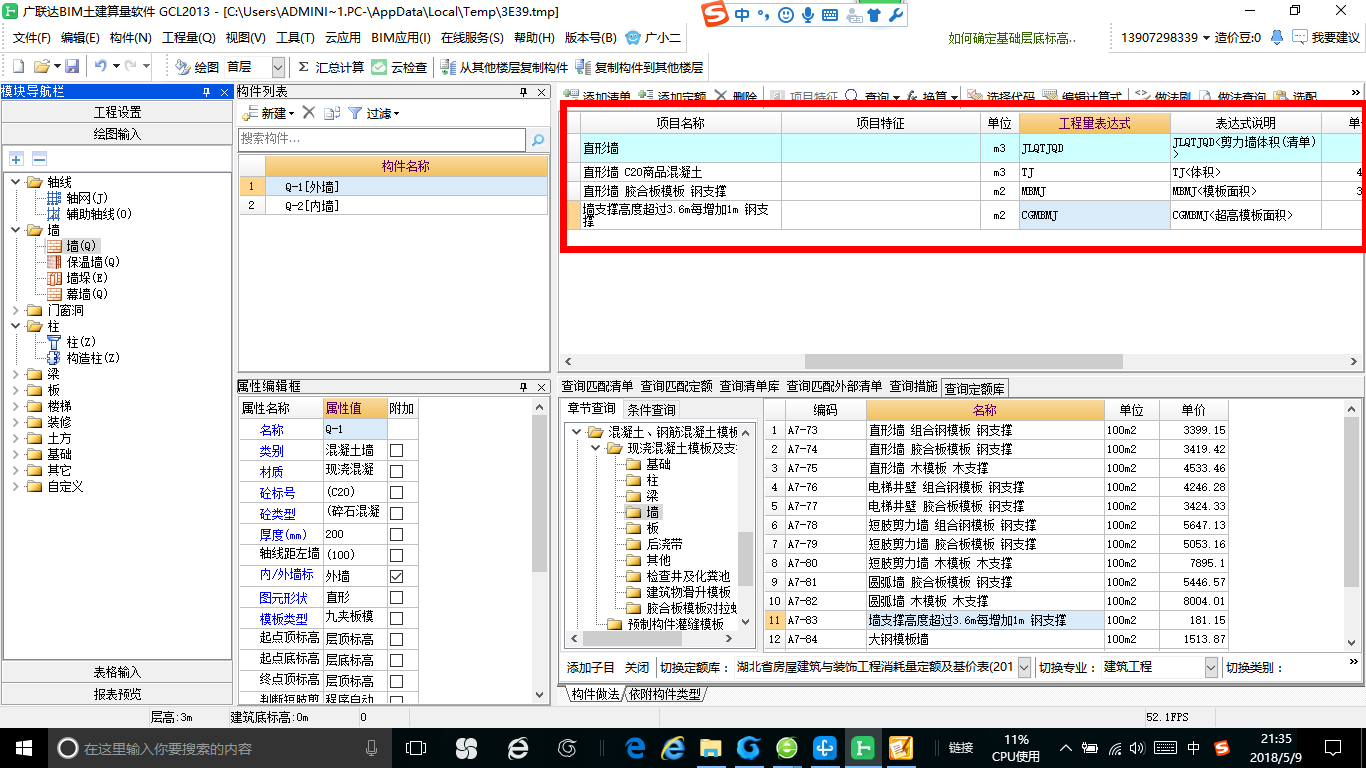This screenshot has height=768, width=1366.
Task: Click the notification bell icon
Action: 1277,38
